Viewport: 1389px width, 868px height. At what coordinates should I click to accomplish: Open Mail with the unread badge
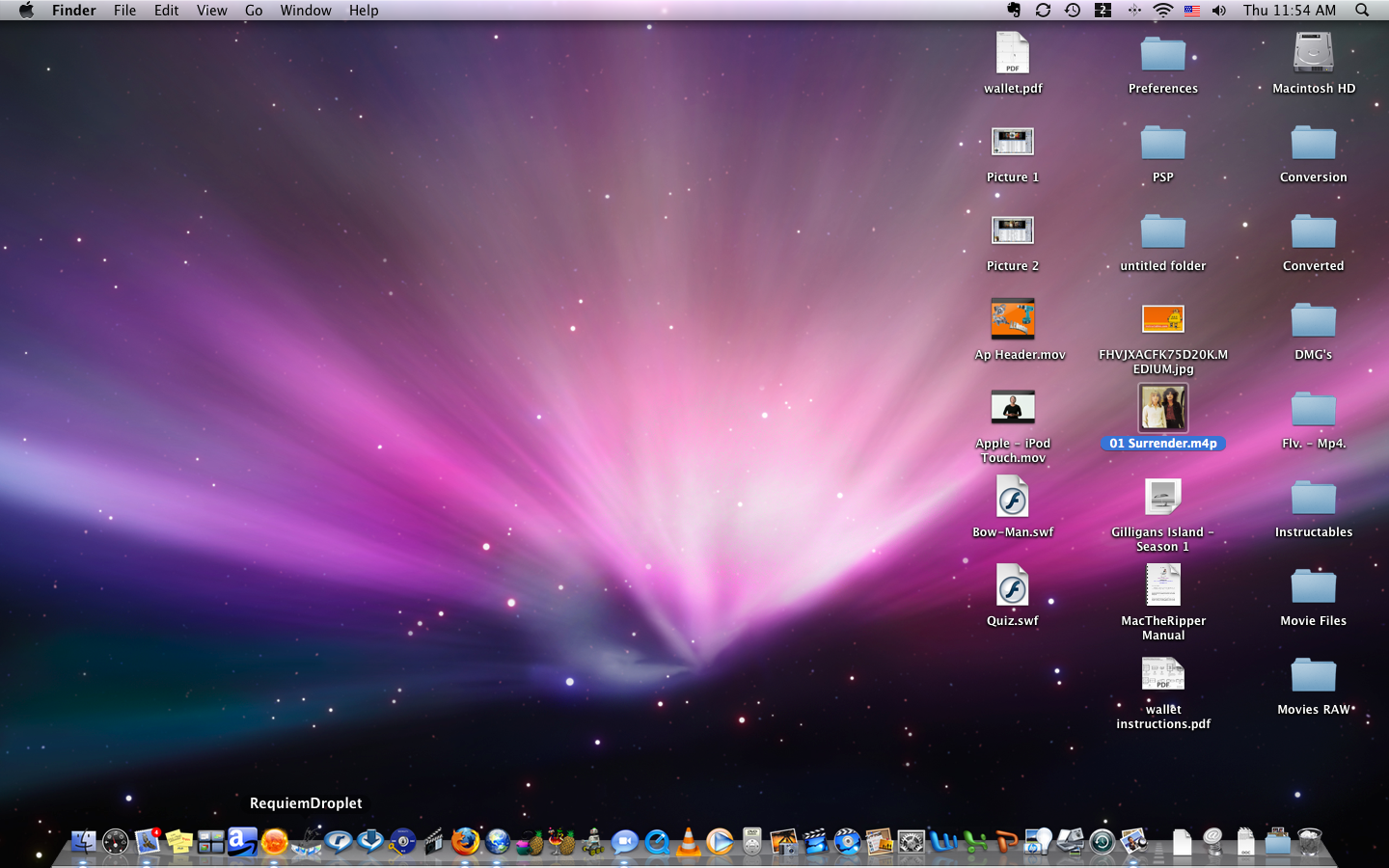pyautogui.click(x=148, y=842)
